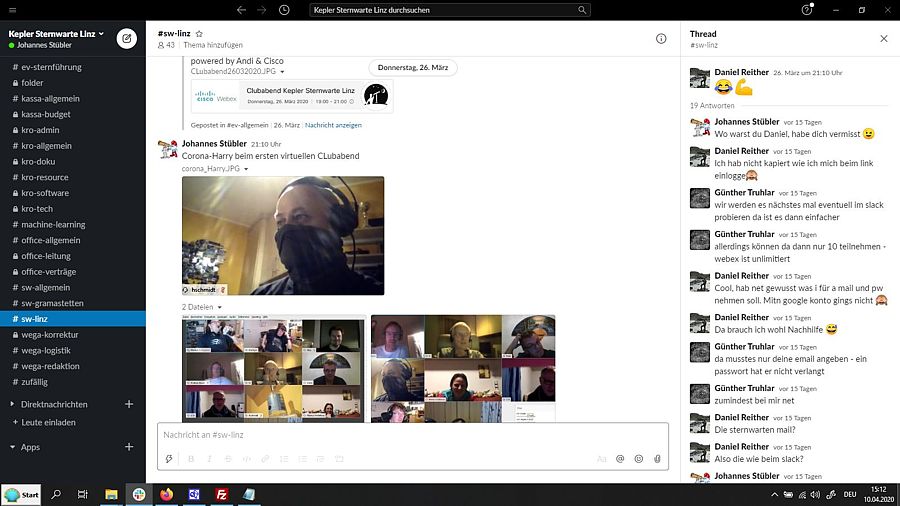Insert a mention with the @ icon
The height and width of the screenshot is (506, 900).
620,459
